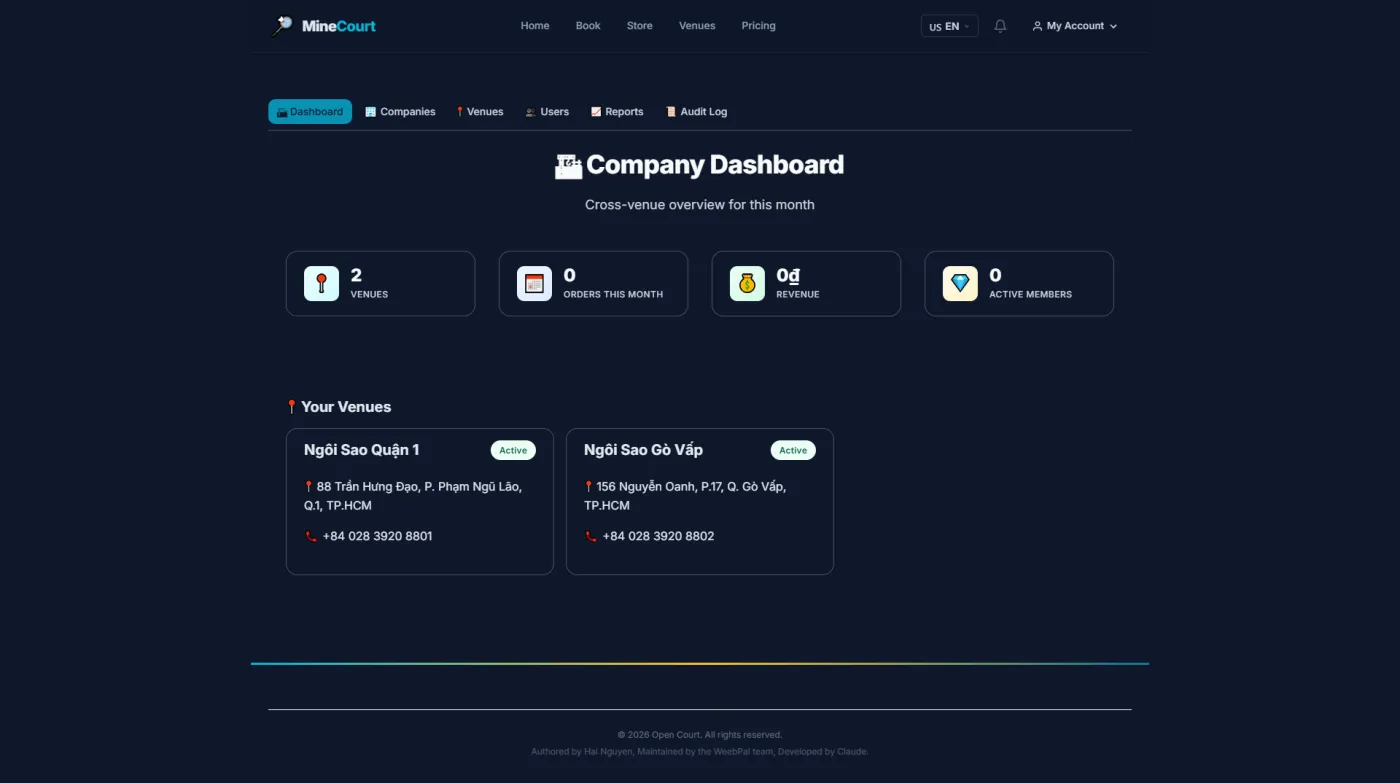1400x783 pixels.
Task: Open the Ngôi Sao Gò Vấp venue card
Action: (700, 502)
